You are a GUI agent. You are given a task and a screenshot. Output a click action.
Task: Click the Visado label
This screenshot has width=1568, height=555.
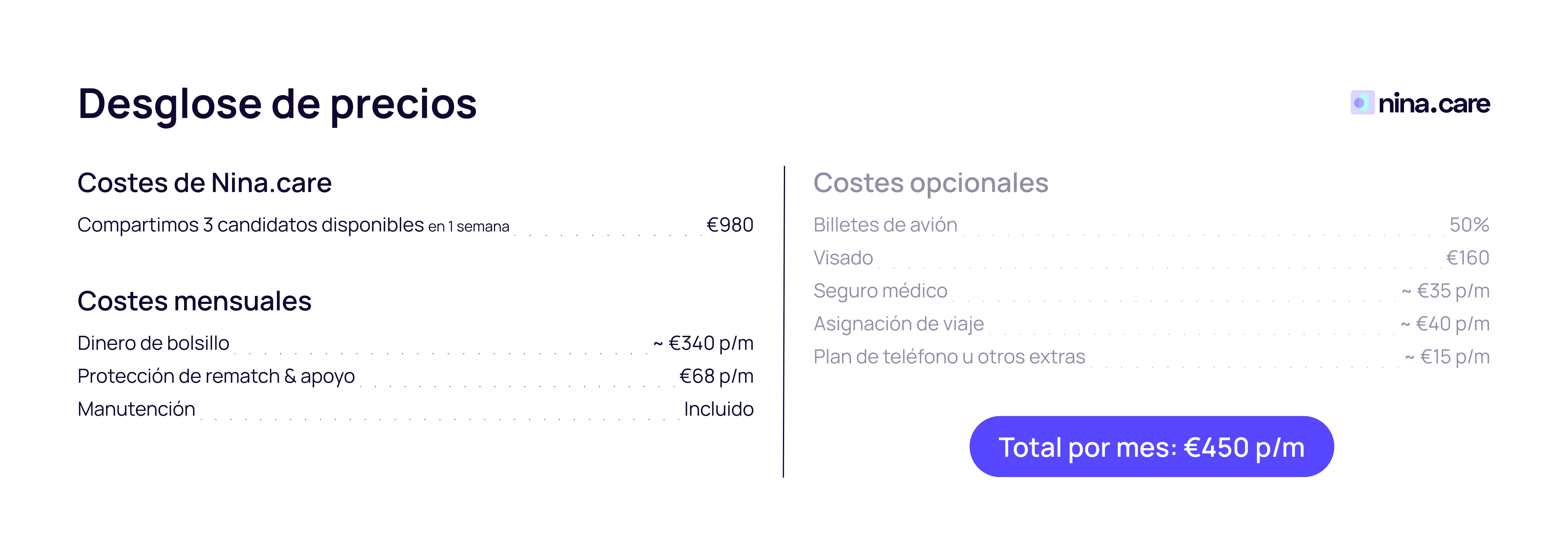click(x=843, y=258)
